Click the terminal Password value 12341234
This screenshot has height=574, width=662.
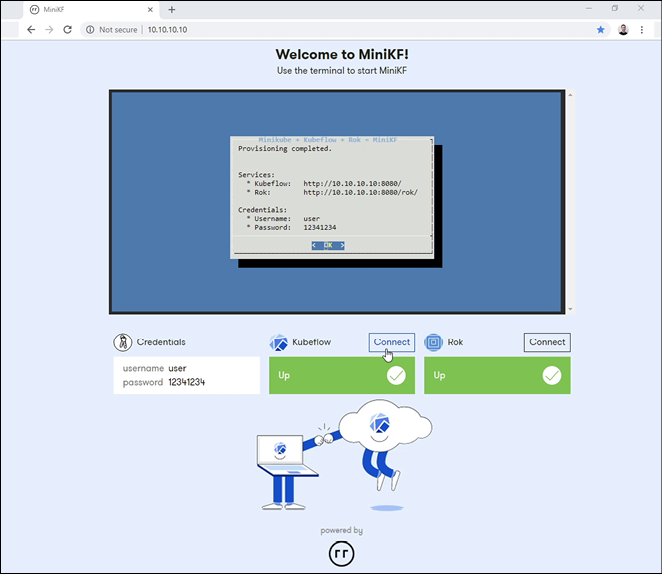320,227
